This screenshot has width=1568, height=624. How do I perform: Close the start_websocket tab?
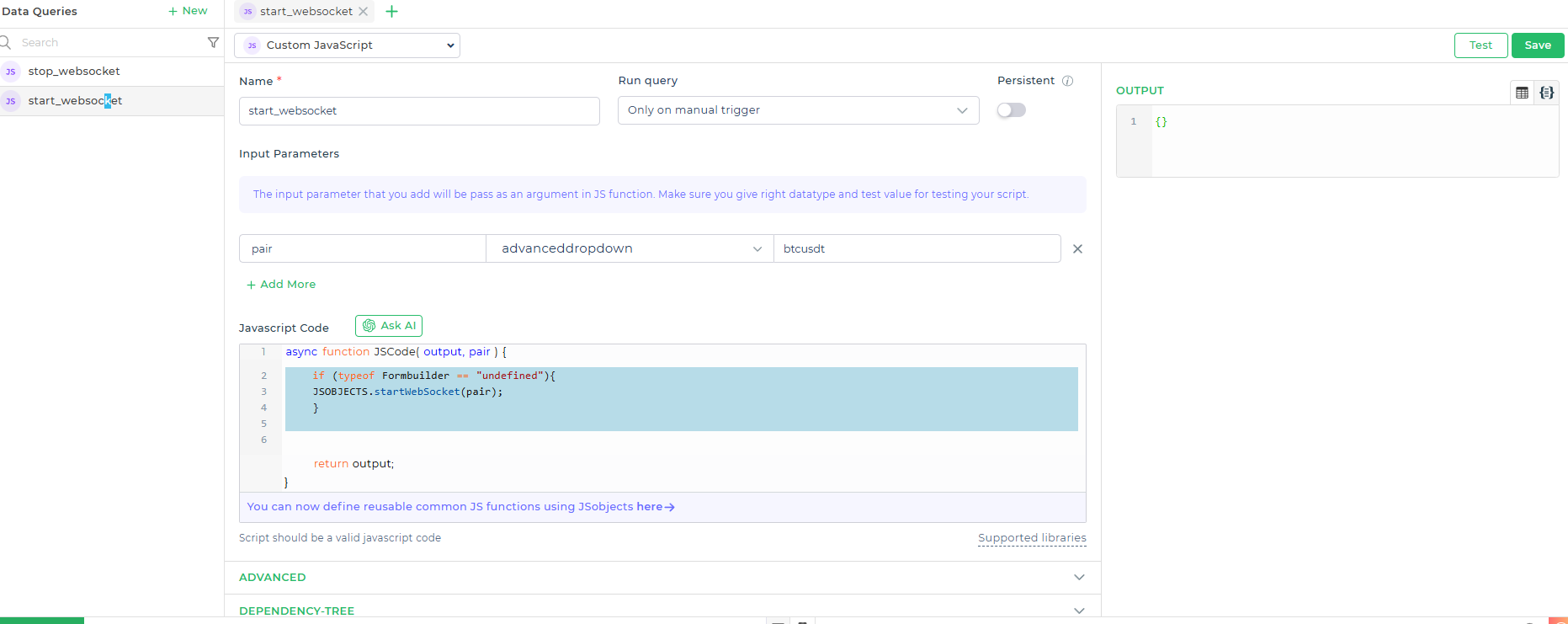pyautogui.click(x=363, y=12)
